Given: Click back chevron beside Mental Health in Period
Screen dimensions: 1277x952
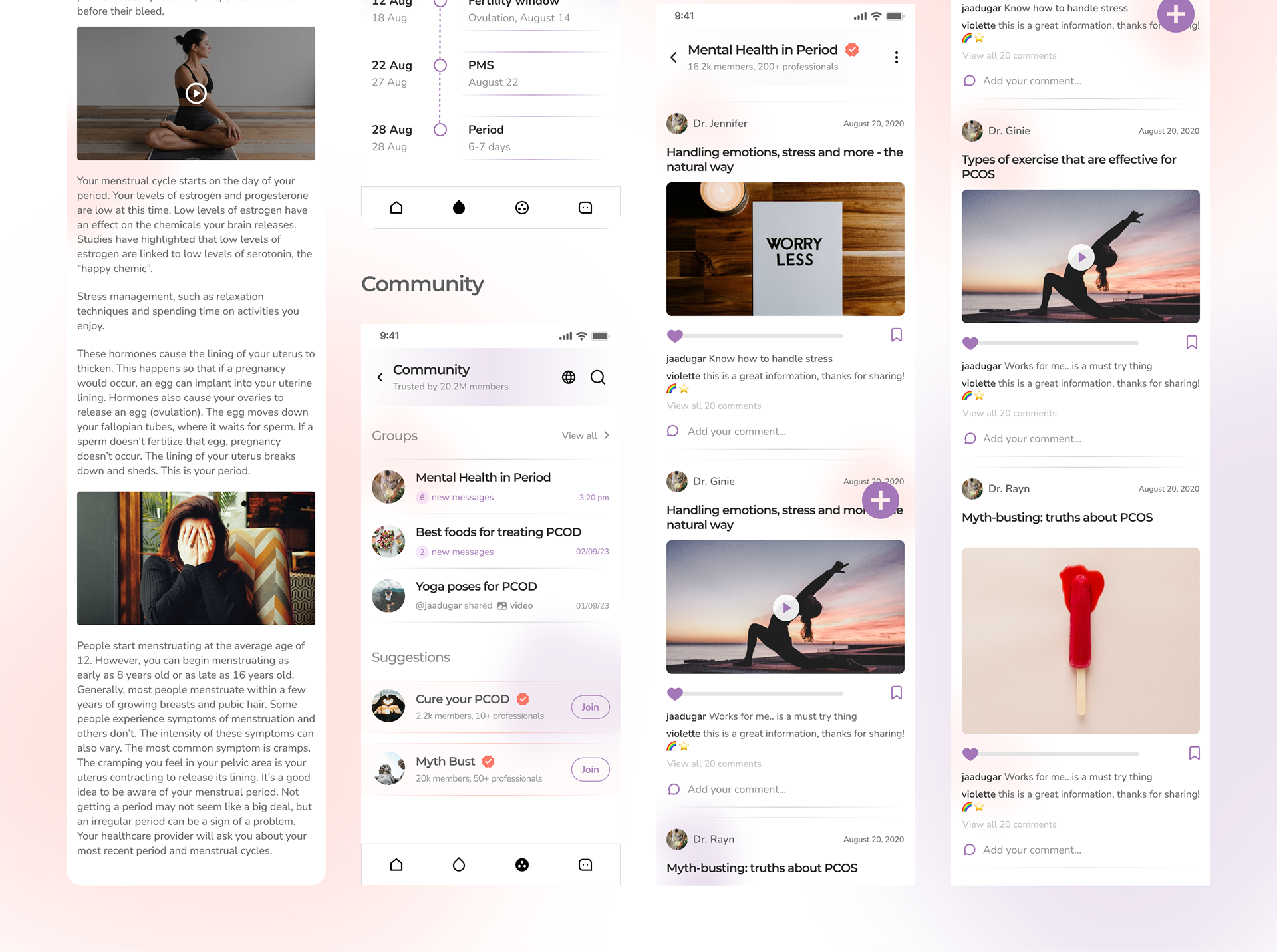Looking at the screenshot, I should [x=674, y=57].
